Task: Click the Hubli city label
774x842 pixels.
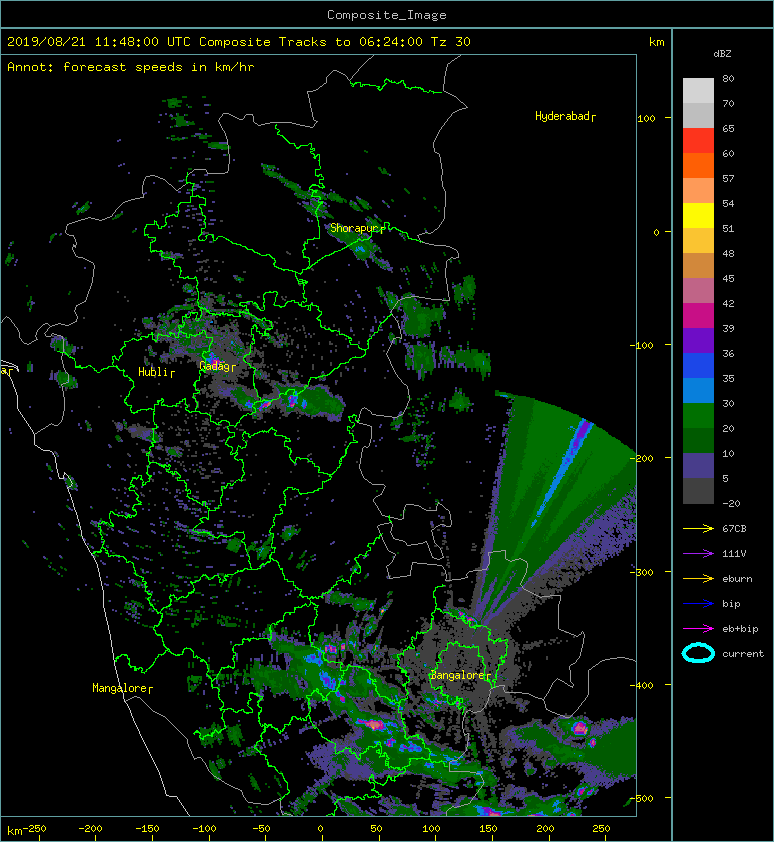Action: [156, 372]
